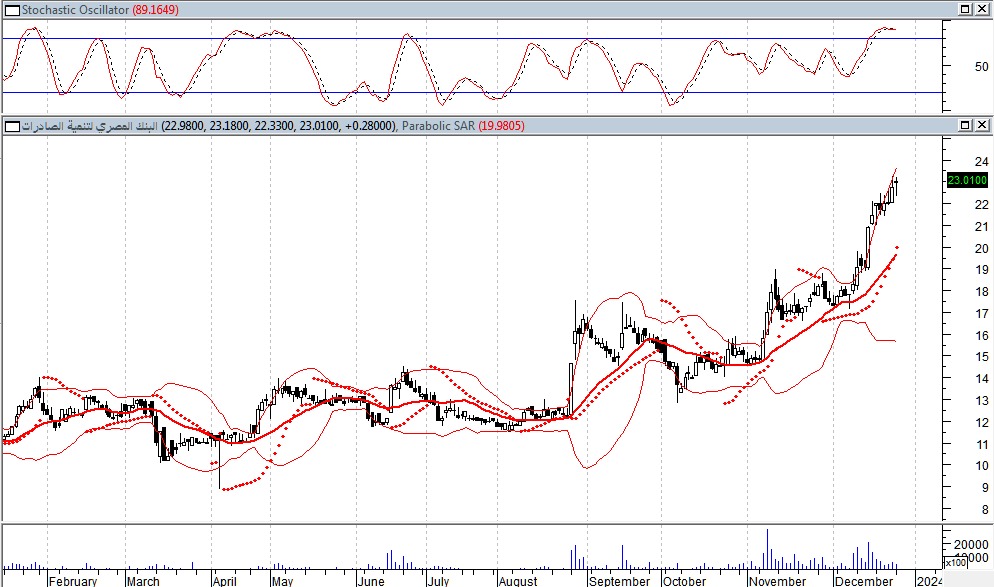Open the price chart panel's control icon
This screenshot has width=994, height=587.
[x=11, y=126]
